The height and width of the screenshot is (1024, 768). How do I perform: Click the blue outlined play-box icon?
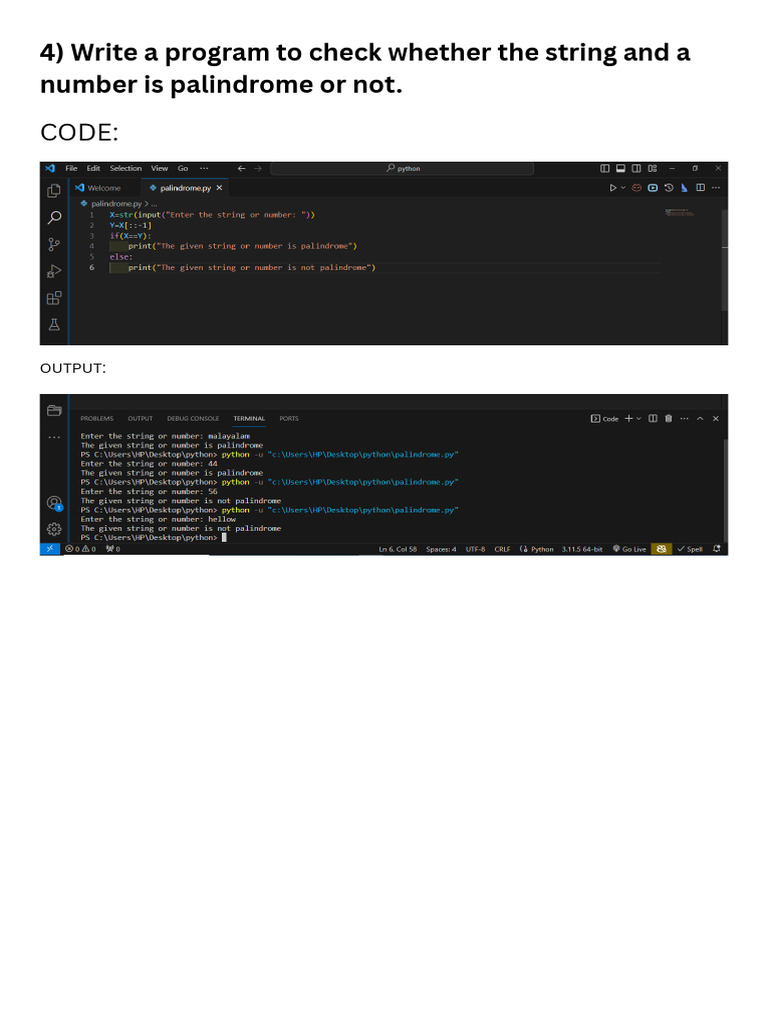(652, 188)
